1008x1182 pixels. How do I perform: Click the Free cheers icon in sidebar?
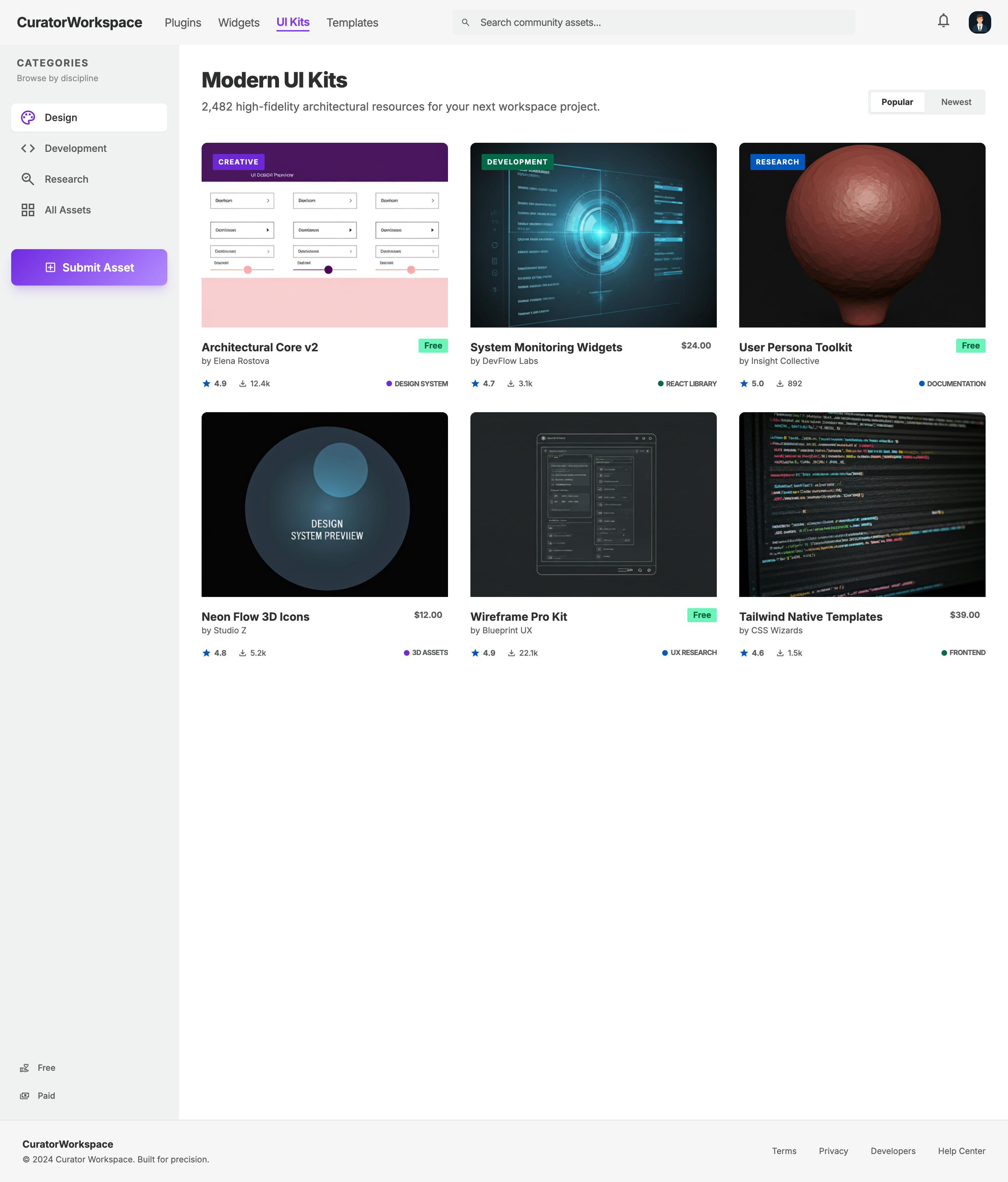tap(25, 1067)
